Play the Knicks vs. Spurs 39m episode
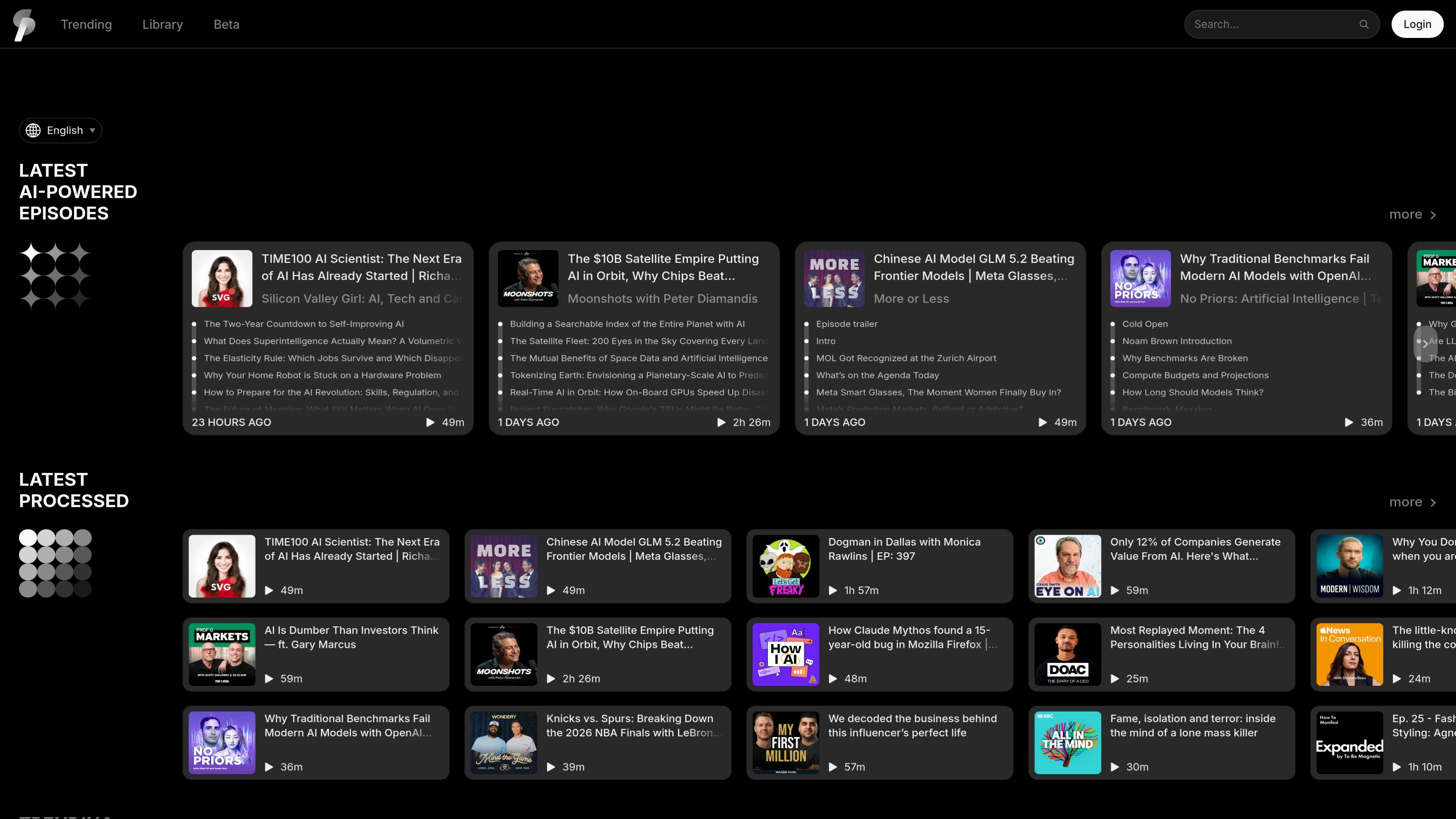Screen dimensions: 1456x819 click(551, 767)
